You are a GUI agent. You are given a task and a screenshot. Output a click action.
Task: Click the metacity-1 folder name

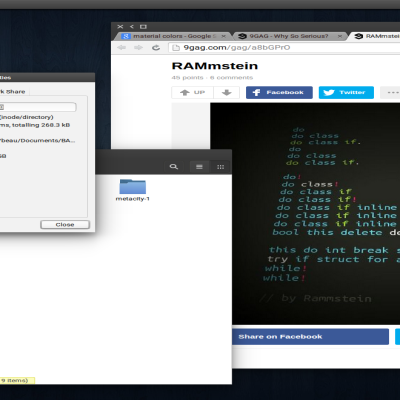tap(133, 199)
